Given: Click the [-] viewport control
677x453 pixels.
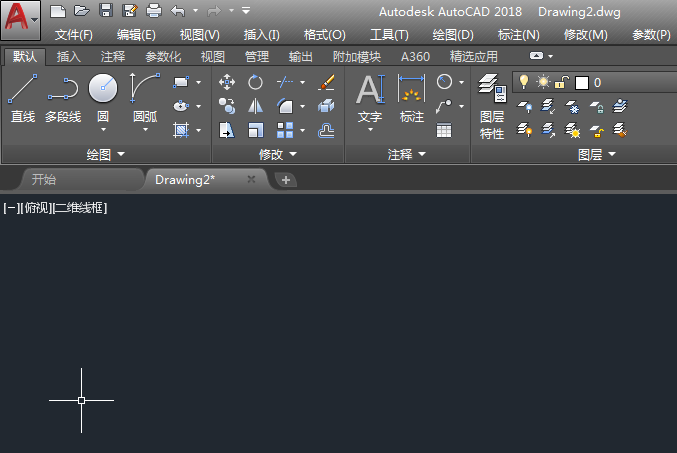Looking at the screenshot, I should 11,208.
